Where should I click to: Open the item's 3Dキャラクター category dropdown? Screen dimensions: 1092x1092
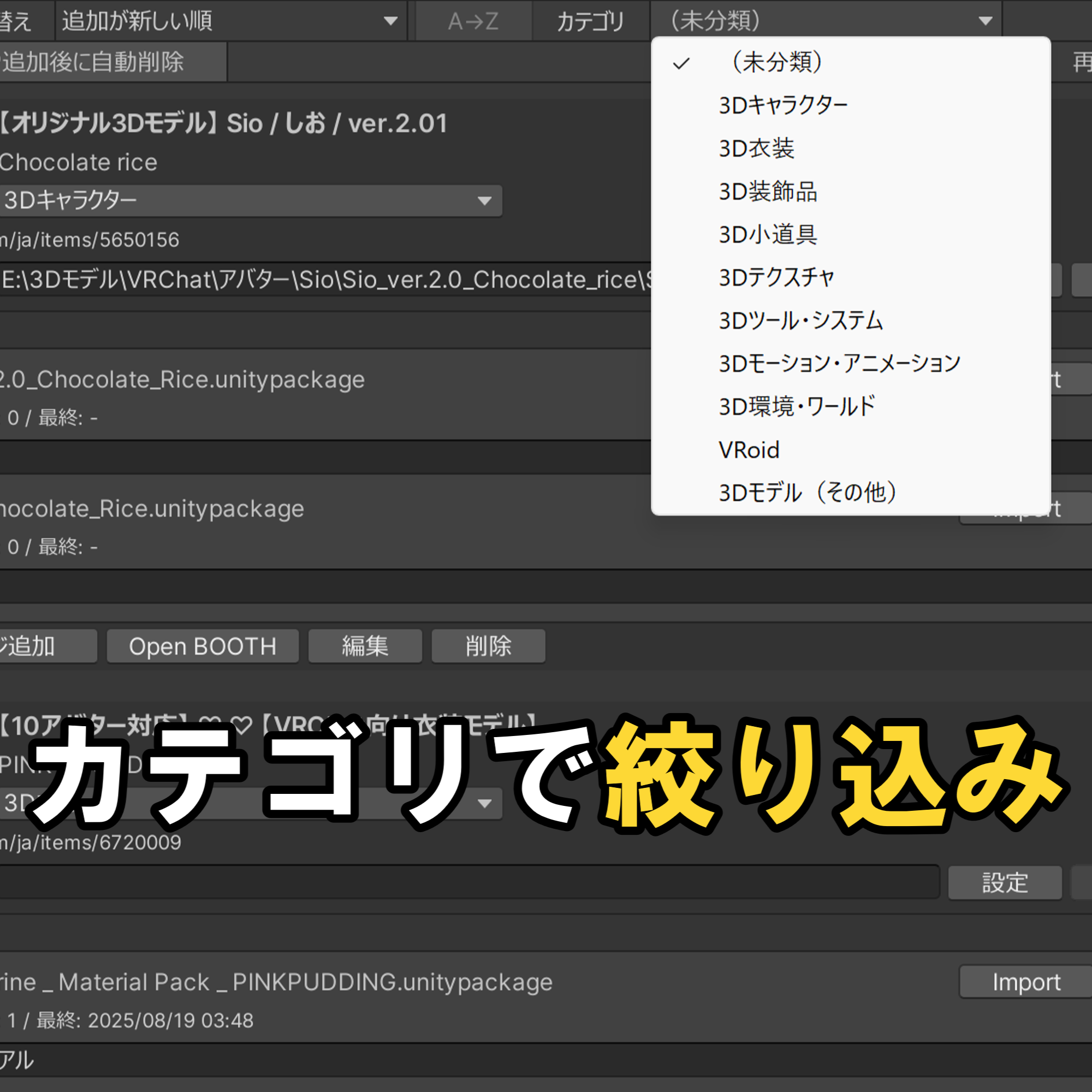pyautogui.click(x=248, y=200)
